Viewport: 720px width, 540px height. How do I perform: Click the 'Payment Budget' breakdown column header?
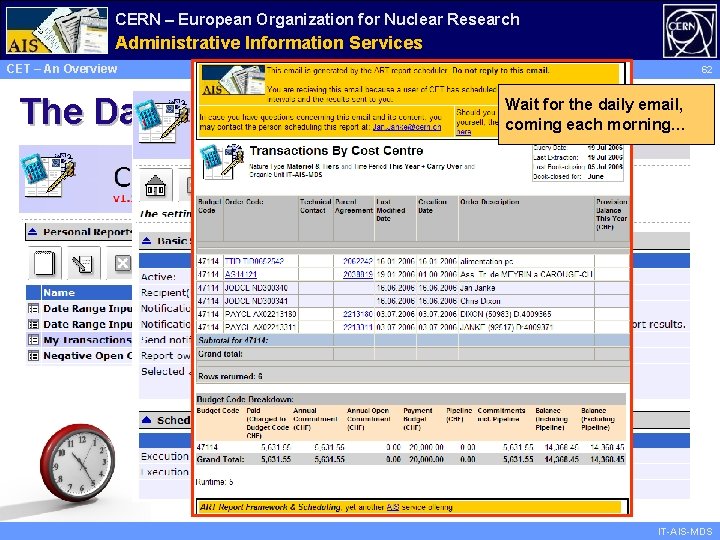(x=417, y=419)
